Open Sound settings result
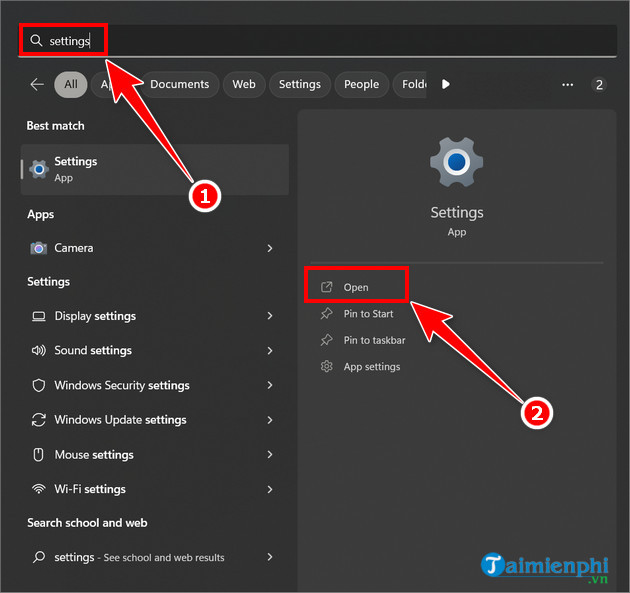 [x=155, y=350]
